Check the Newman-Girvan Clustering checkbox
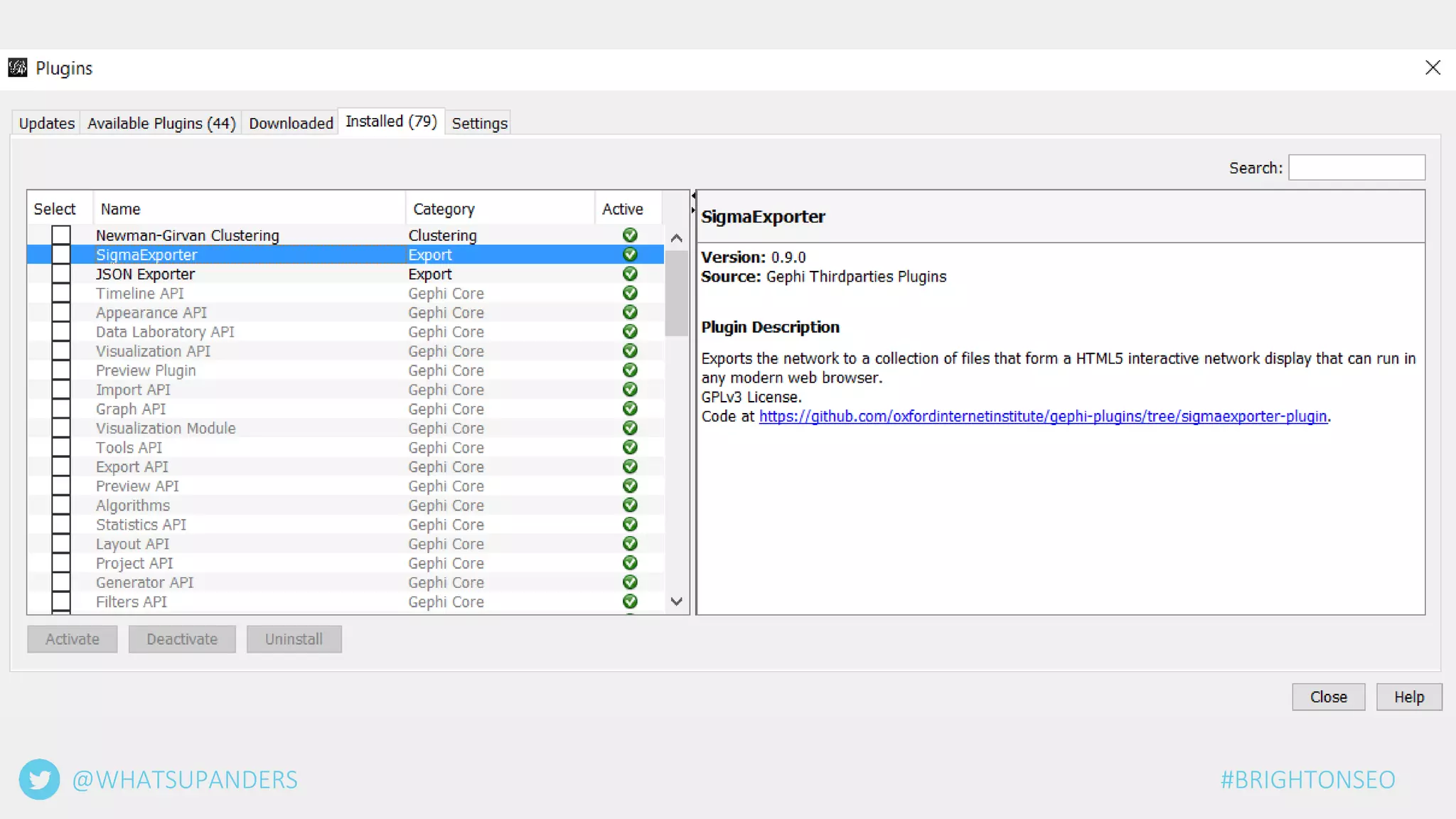 click(x=61, y=235)
